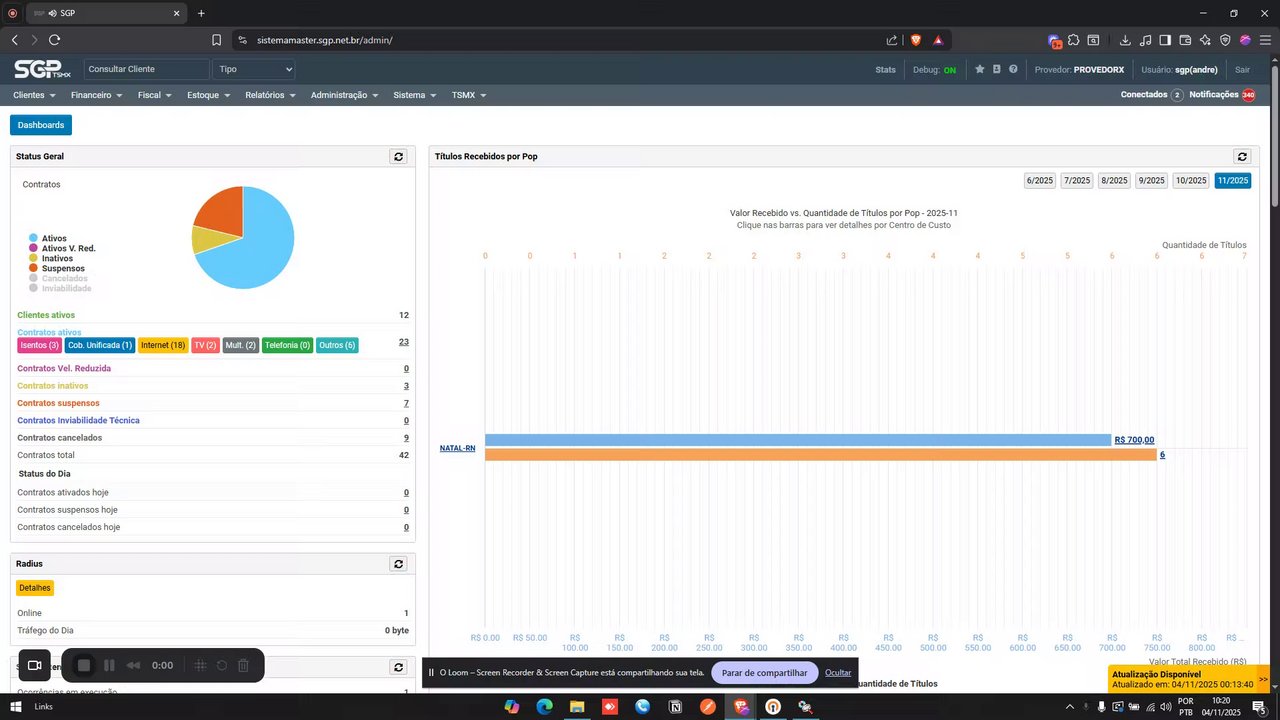Image resolution: width=1280 pixels, height=720 pixels.
Task: Pause the Loom recording
Action: 109,665
